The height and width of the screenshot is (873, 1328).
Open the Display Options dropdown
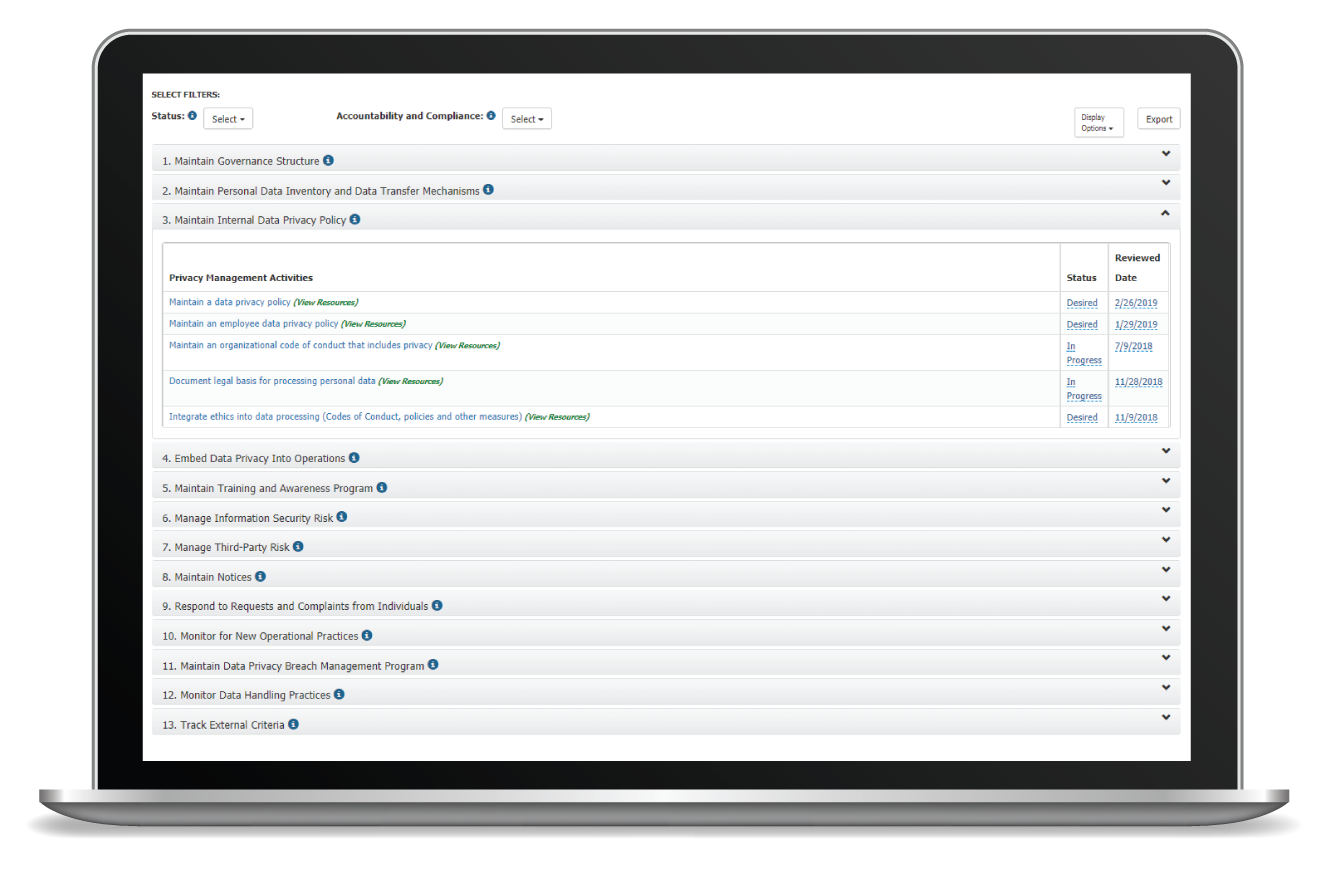pos(1099,122)
